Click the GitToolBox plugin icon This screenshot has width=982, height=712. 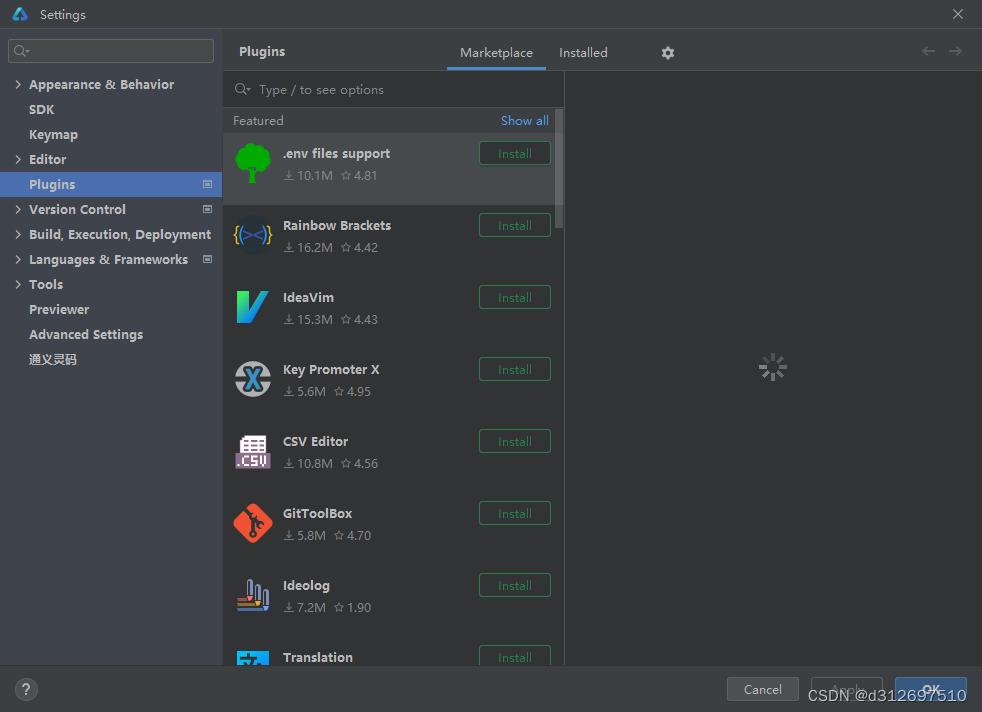pyautogui.click(x=252, y=523)
